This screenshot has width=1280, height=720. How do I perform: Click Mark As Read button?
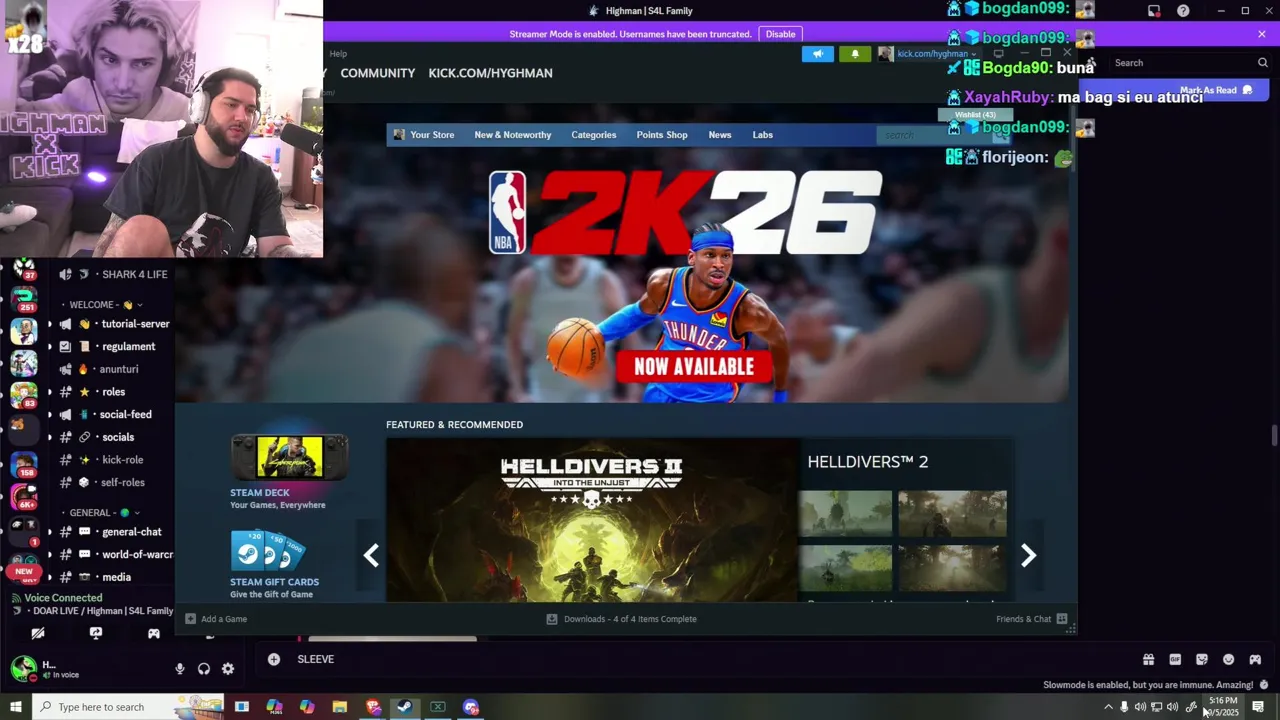pos(1215,90)
